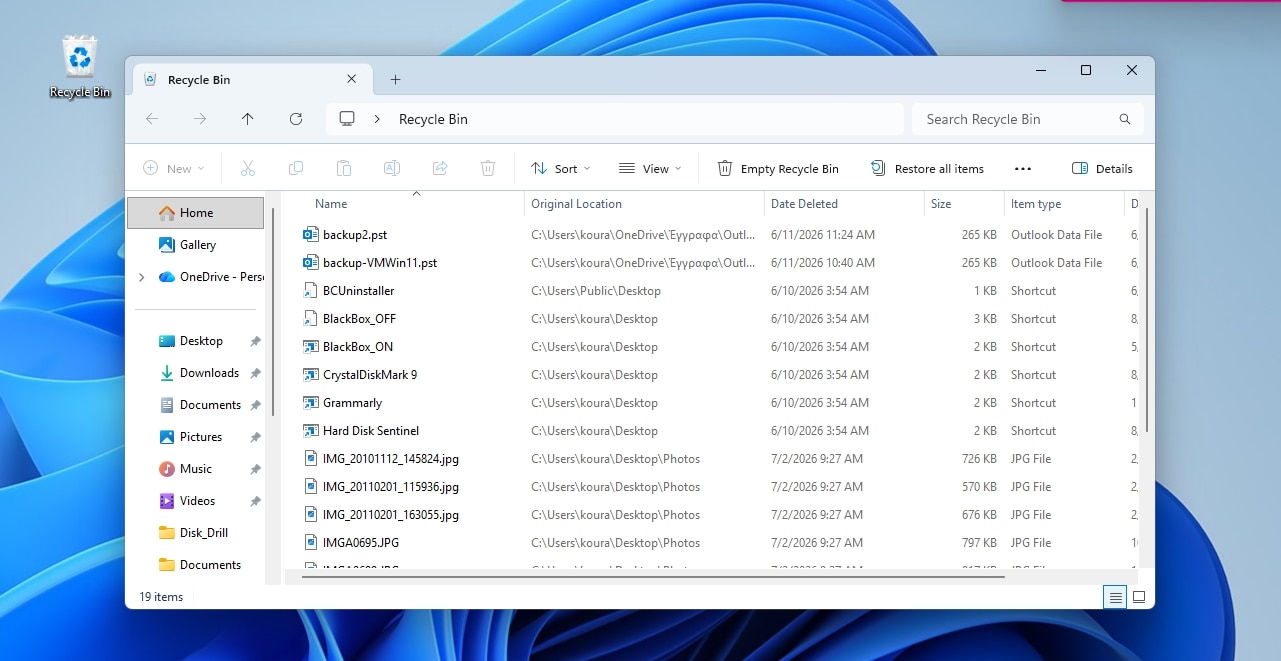Go up one level with up arrow
Viewport: 1281px width, 661px height.
tap(248, 119)
